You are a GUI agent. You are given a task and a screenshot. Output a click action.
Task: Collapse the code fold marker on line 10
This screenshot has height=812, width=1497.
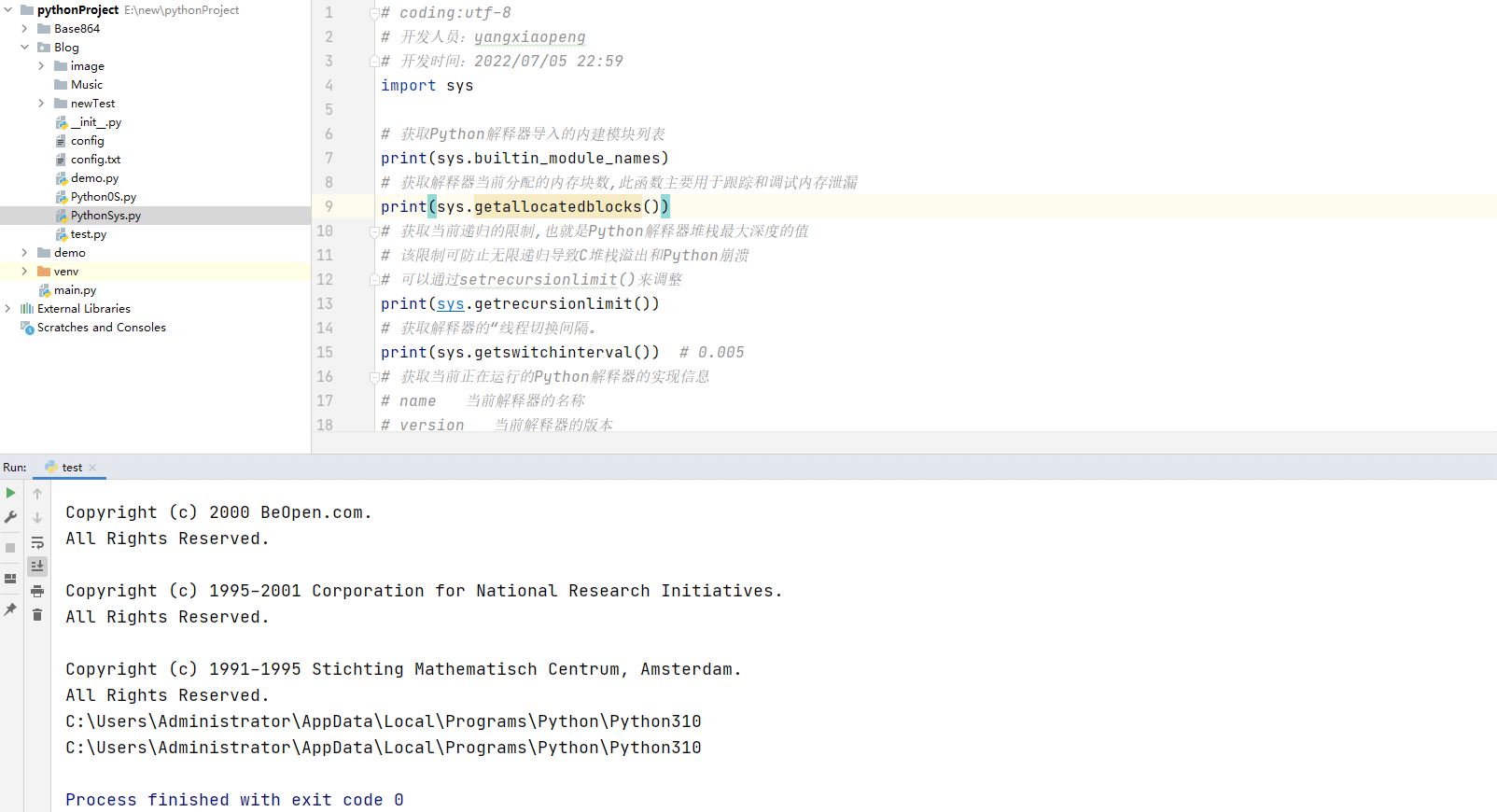(373, 231)
